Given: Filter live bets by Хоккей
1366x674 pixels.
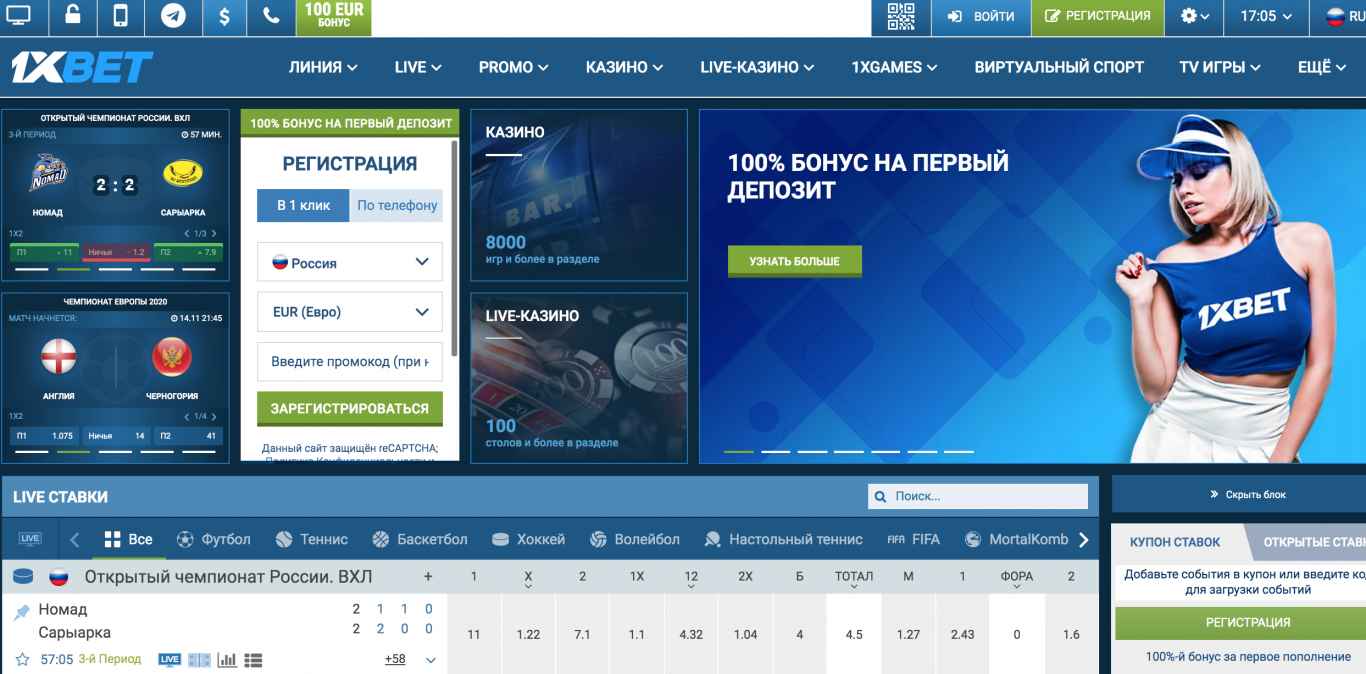Looking at the screenshot, I should click(529, 539).
